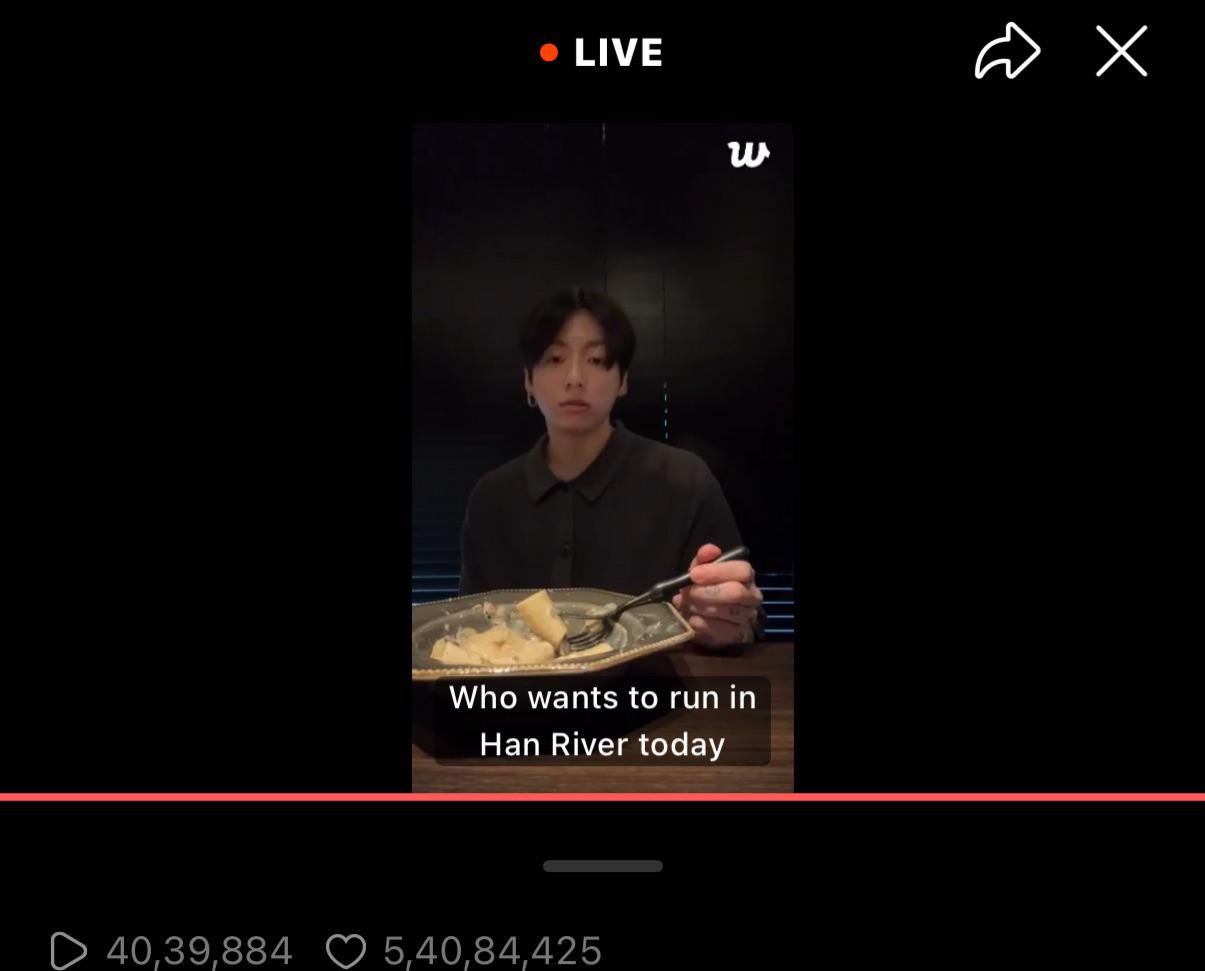Click the 40,39,884 view count
This screenshot has height=971, width=1205.
point(199,951)
